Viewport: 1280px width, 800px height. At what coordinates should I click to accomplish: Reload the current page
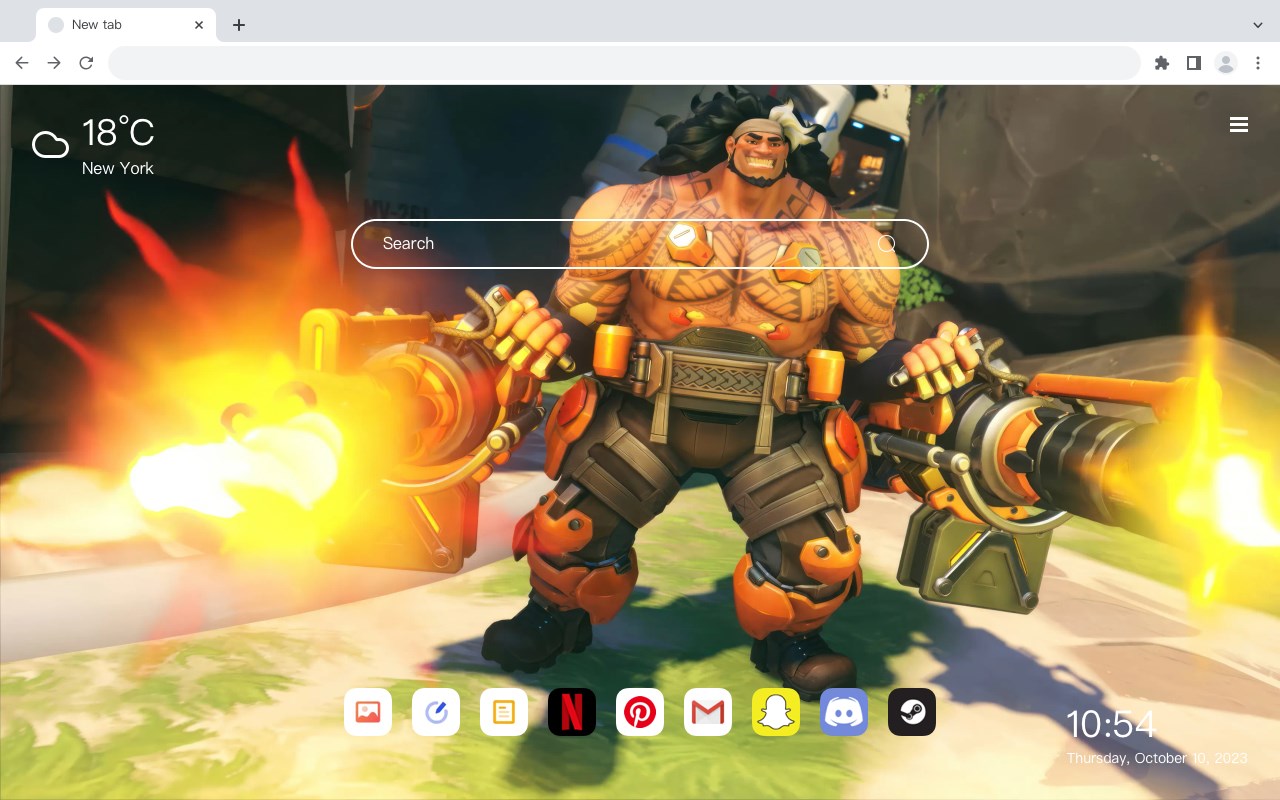point(86,63)
